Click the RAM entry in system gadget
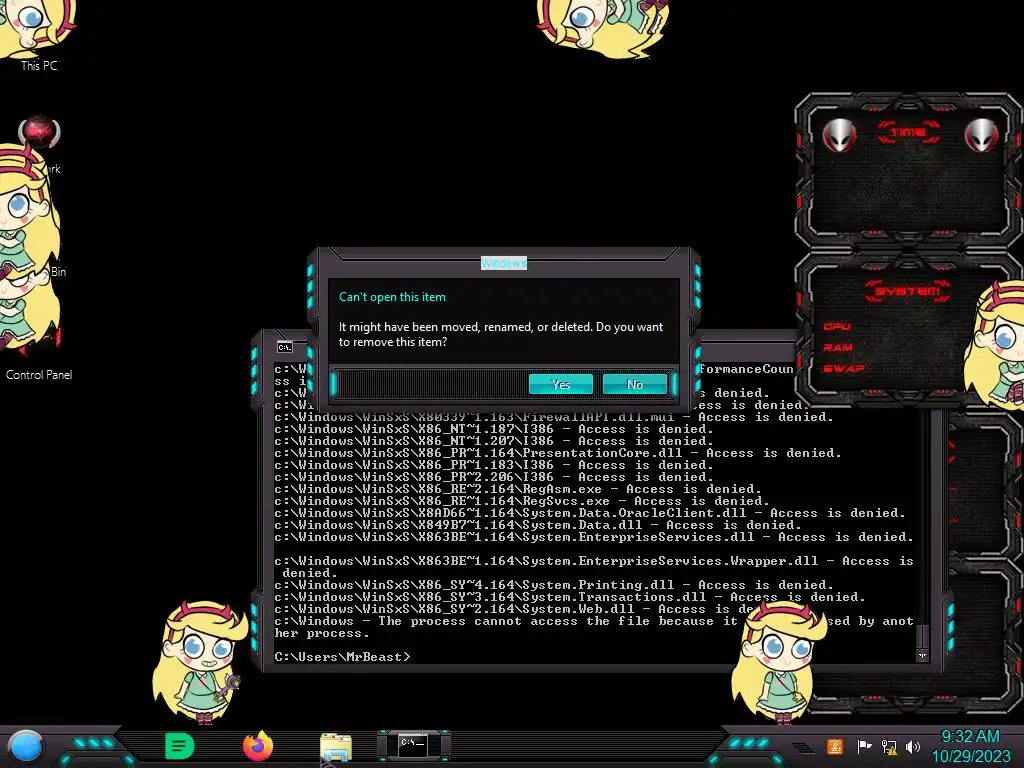 point(838,347)
